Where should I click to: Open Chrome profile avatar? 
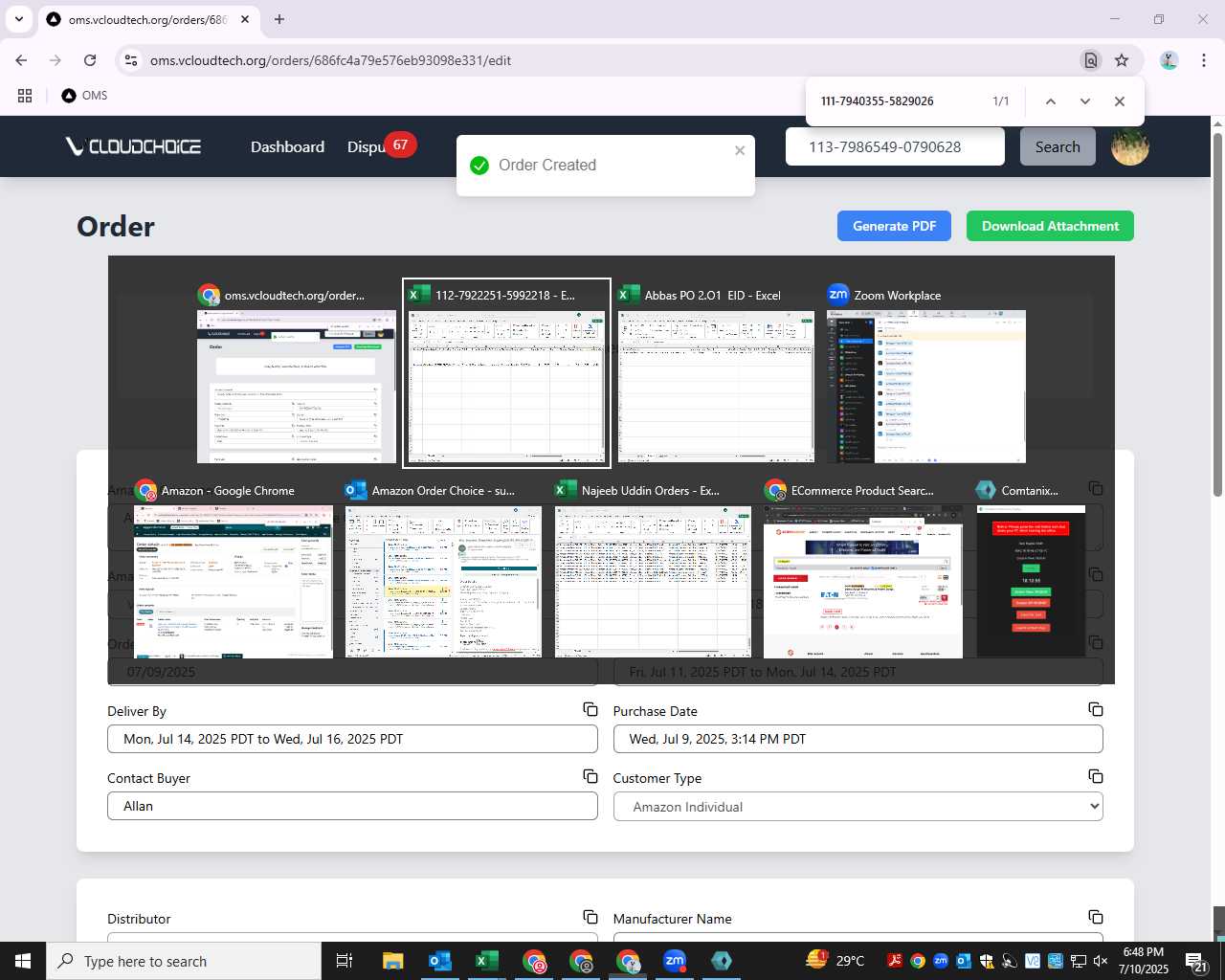click(1169, 60)
